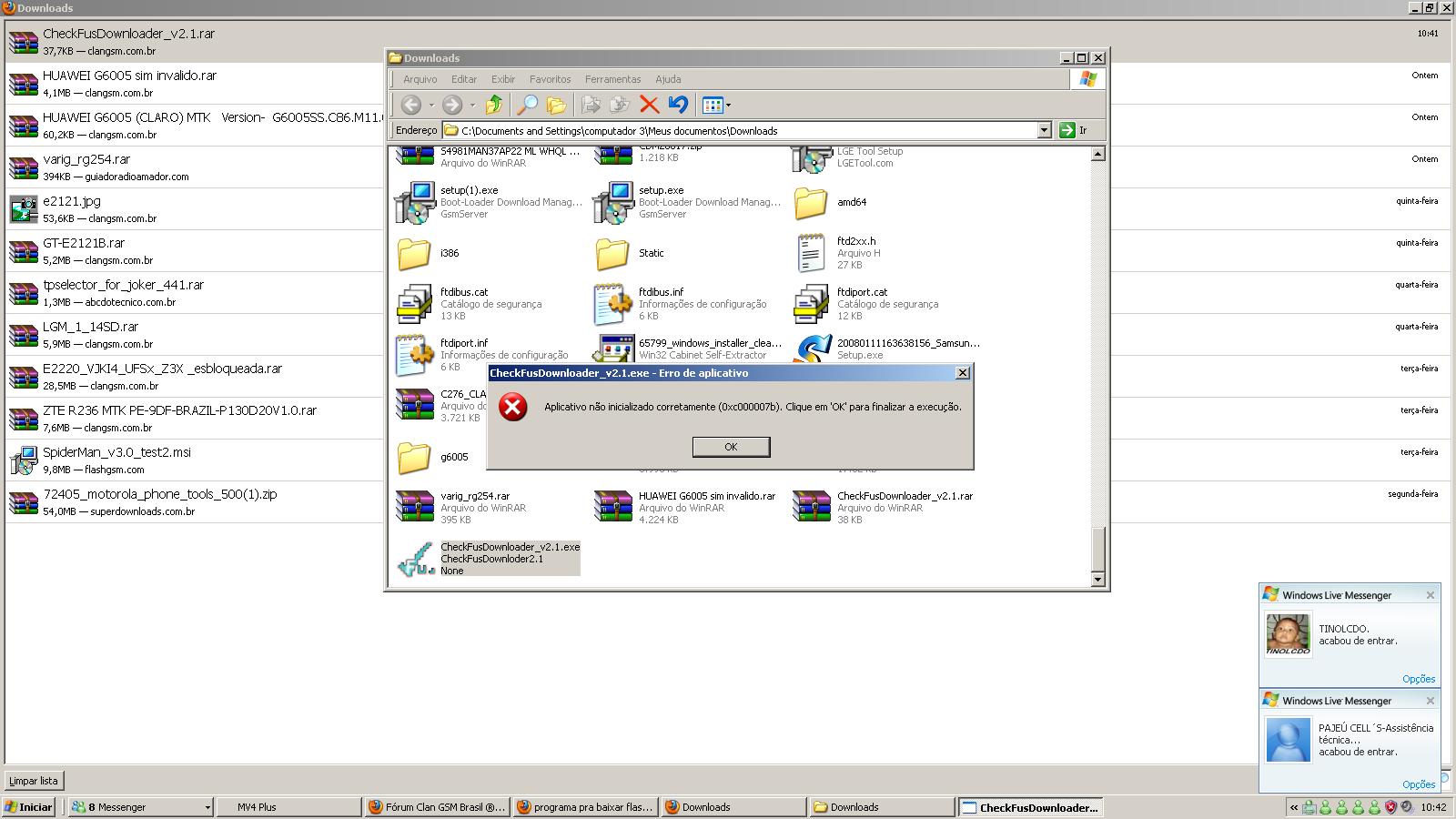Click the red error icon in dialog
The height and width of the screenshot is (819, 1456).
pyautogui.click(x=513, y=407)
